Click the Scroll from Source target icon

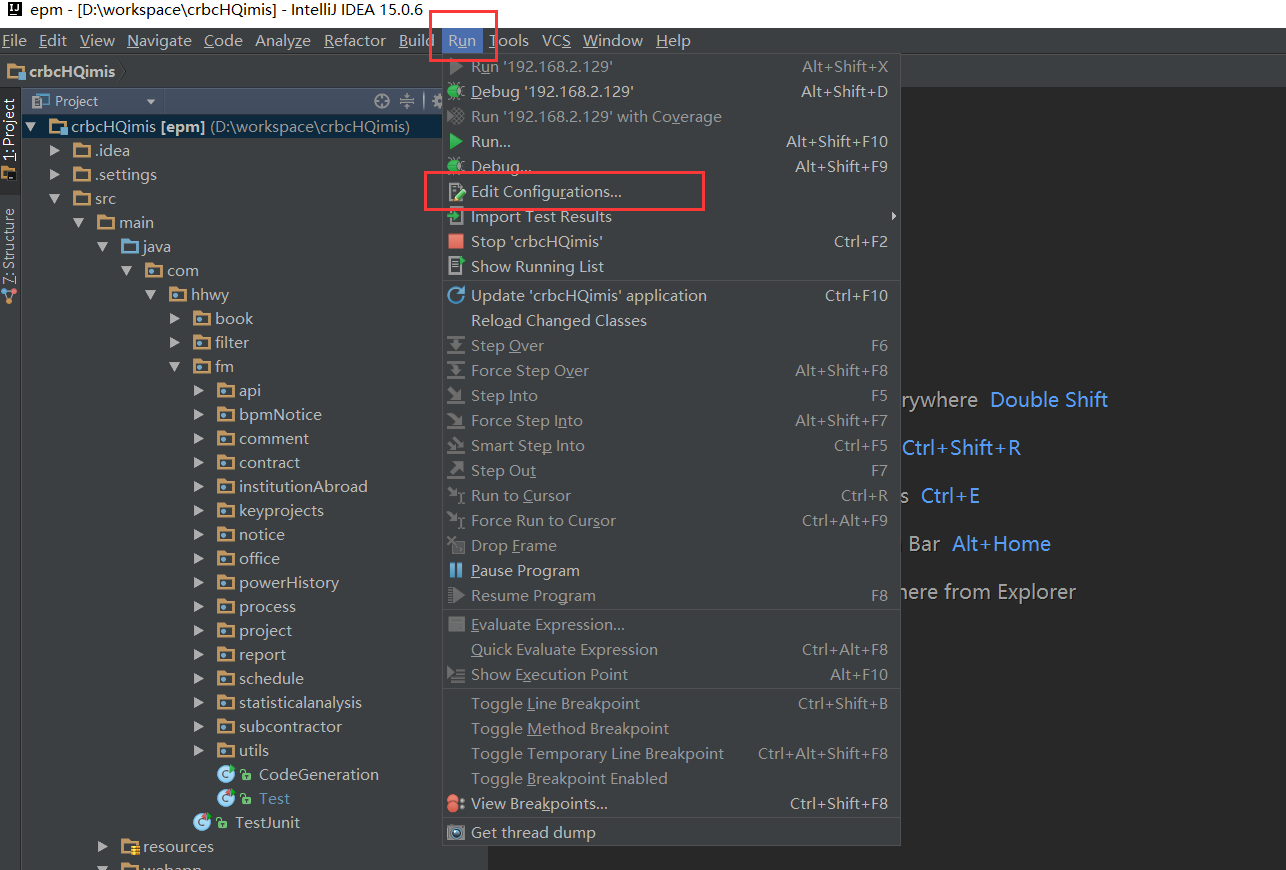[381, 101]
